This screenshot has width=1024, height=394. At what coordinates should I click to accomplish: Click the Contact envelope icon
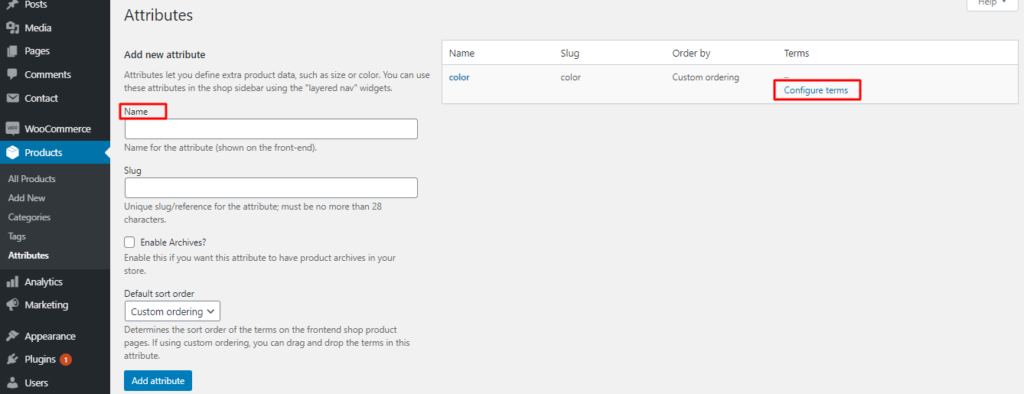(x=12, y=98)
